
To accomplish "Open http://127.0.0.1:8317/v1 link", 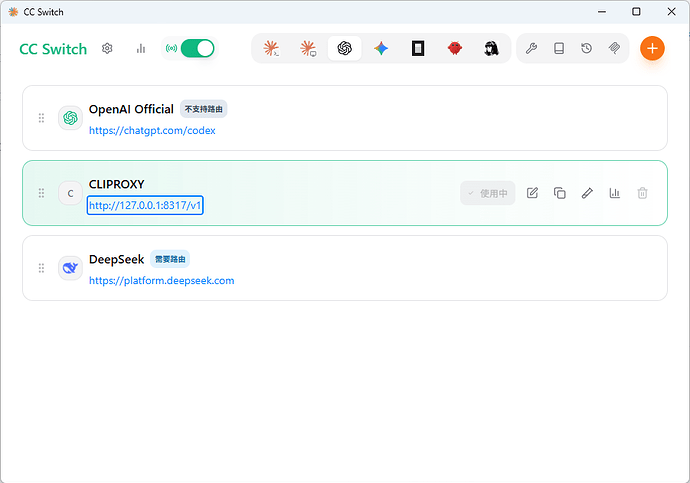I will (x=145, y=205).
